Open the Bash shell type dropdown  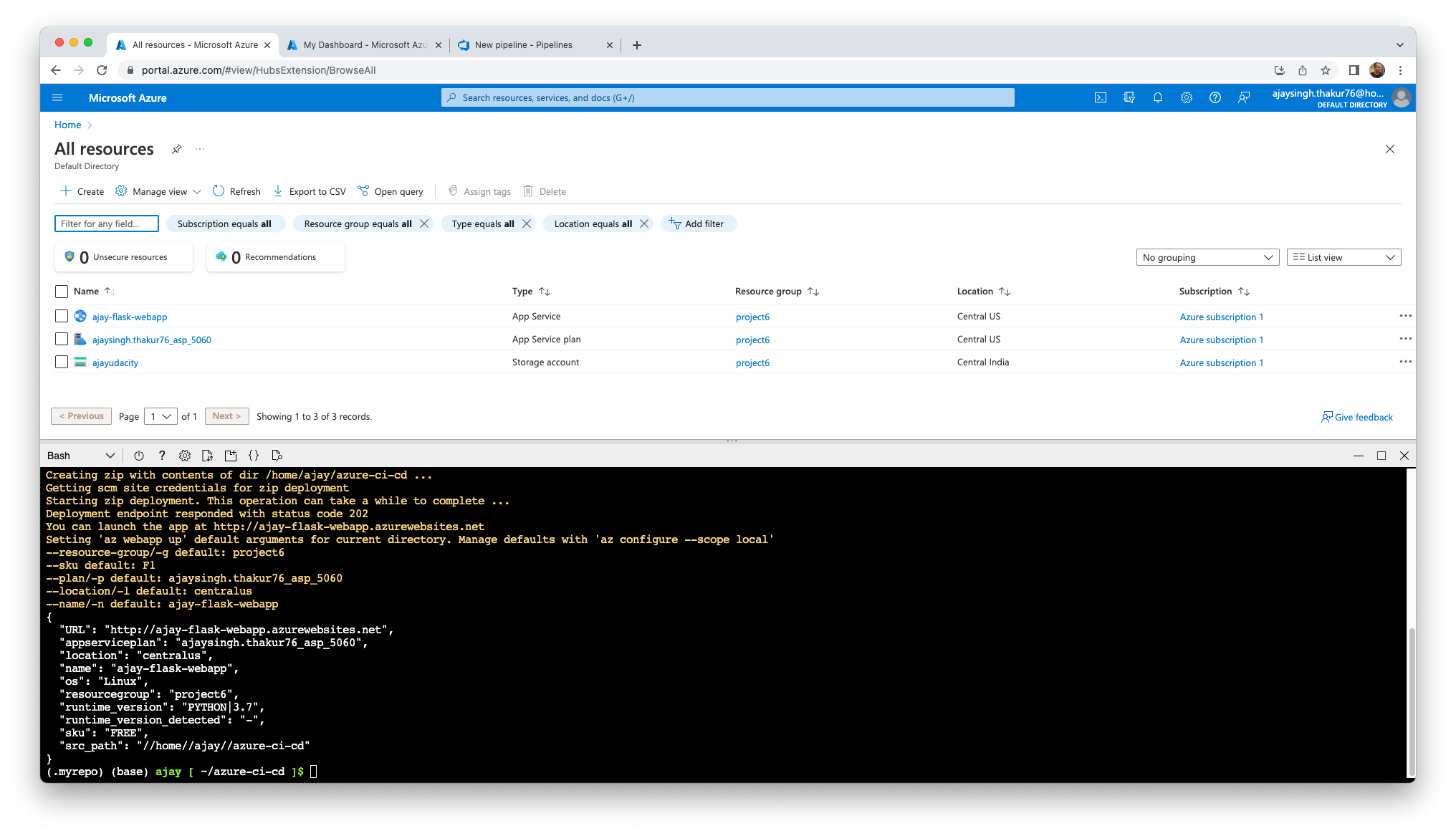pos(80,456)
